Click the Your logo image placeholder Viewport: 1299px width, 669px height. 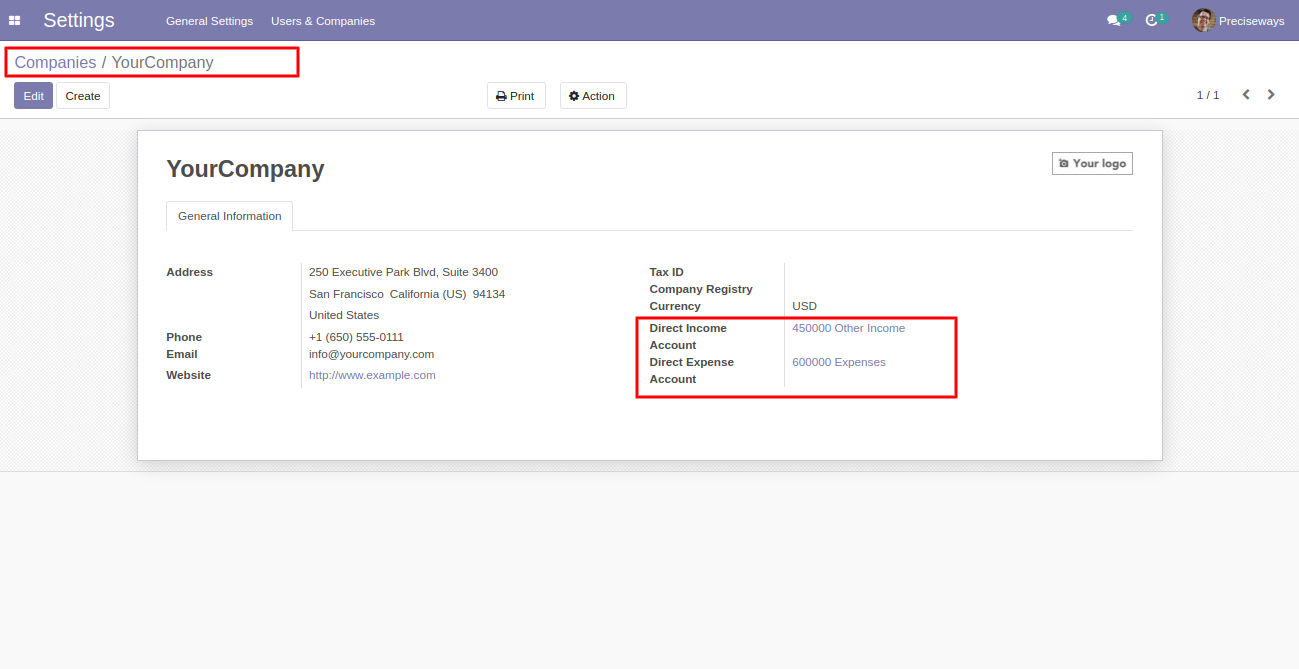pyautogui.click(x=1092, y=163)
